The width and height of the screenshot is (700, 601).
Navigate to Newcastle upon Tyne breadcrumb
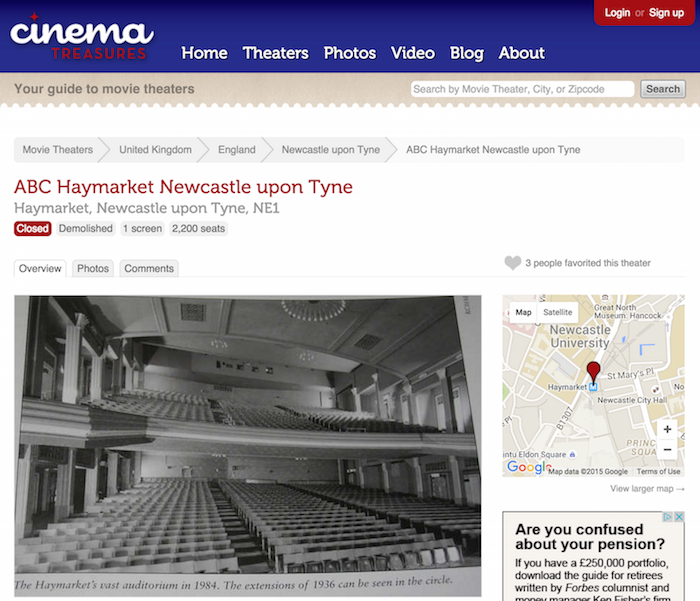click(330, 150)
